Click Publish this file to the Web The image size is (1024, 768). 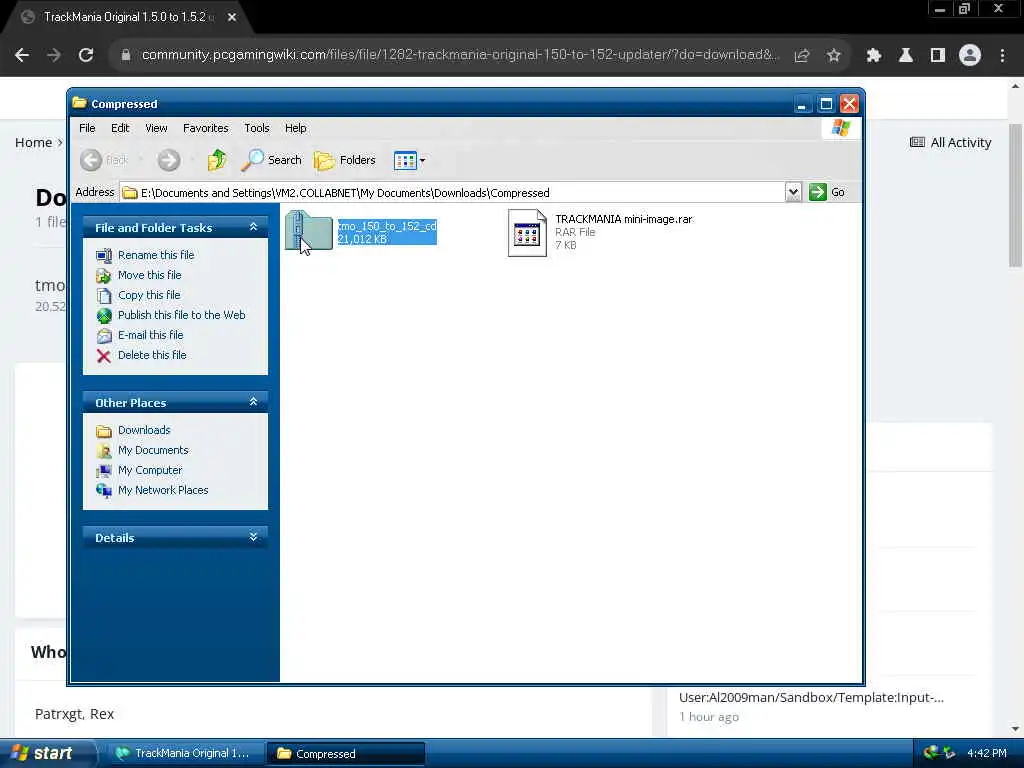(182, 315)
